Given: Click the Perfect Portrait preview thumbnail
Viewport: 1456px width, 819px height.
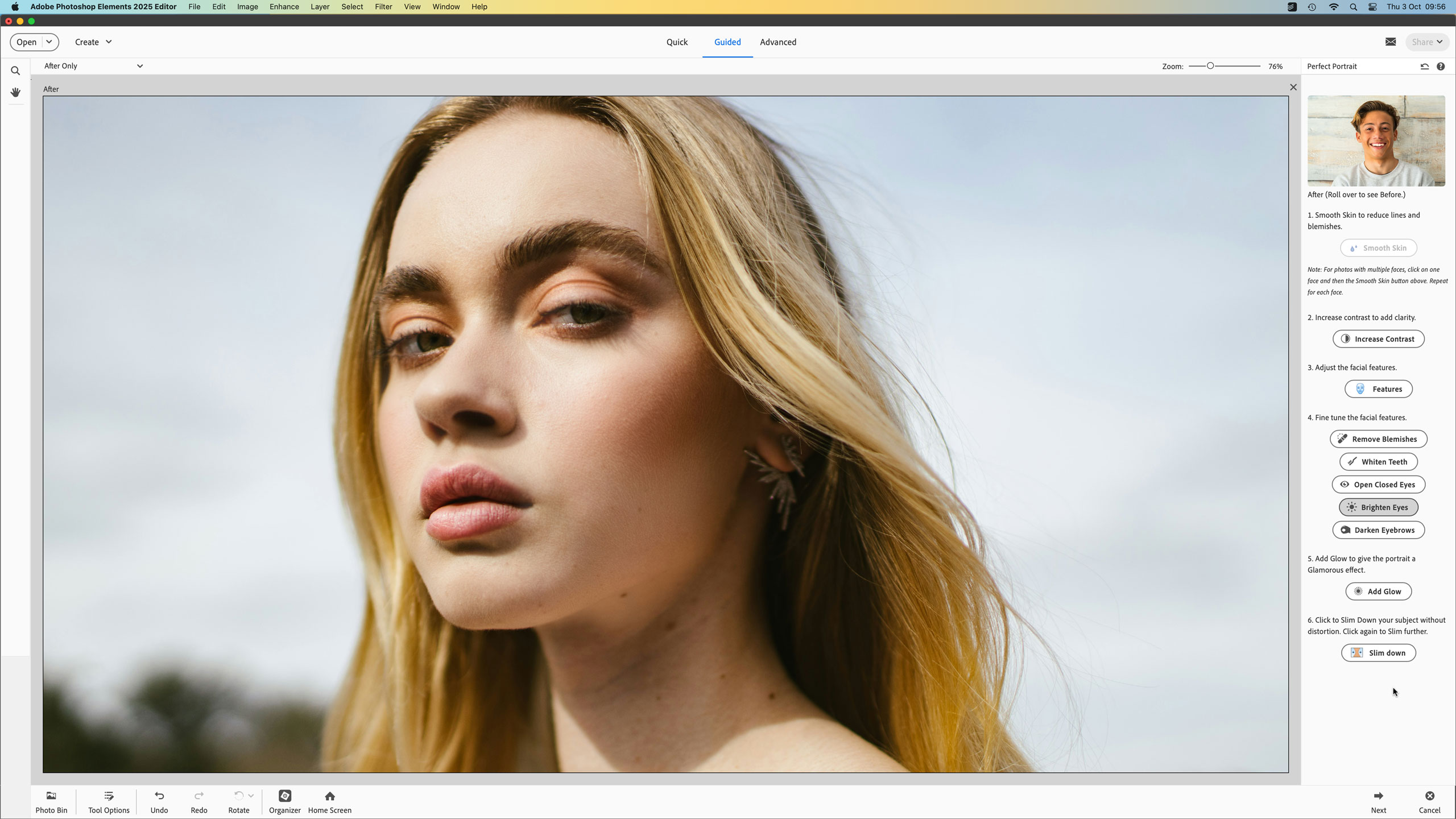Looking at the screenshot, I should coord(1376,140).
